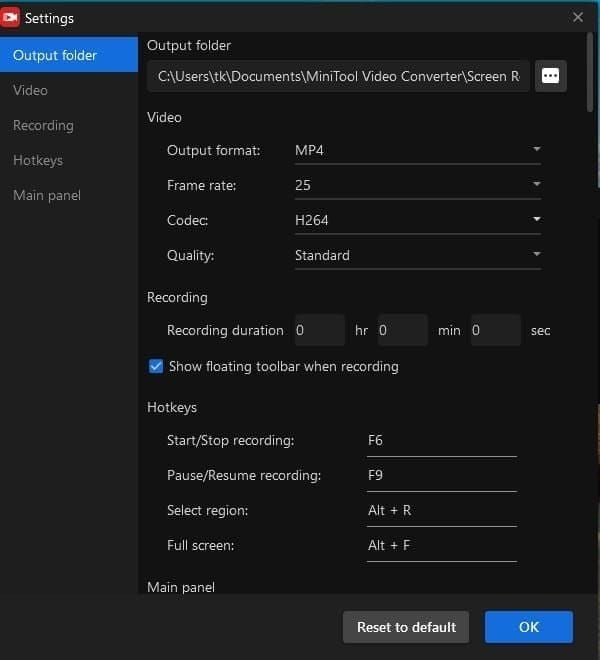
Task: Click the output folder path field
Action: pos(338,76)
